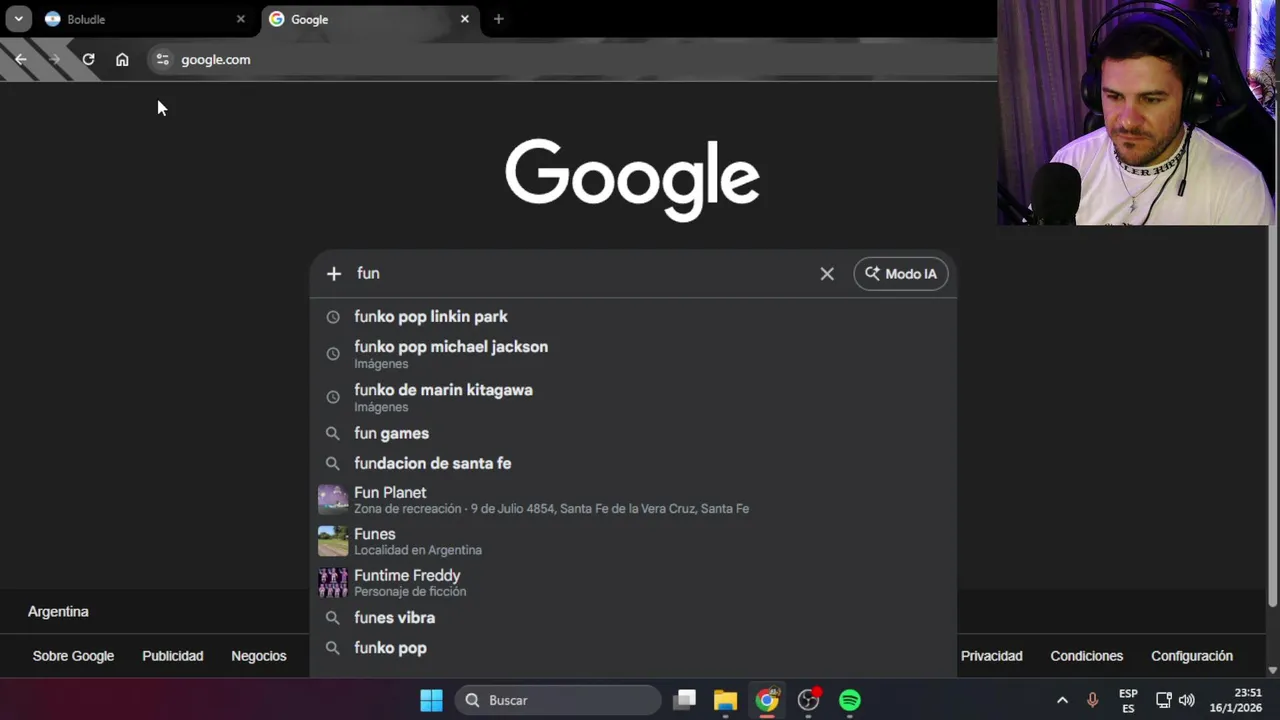1280x720 pixels.
Task: Select the Google tab
Action: pyautogui.click(x=369, y=19)
